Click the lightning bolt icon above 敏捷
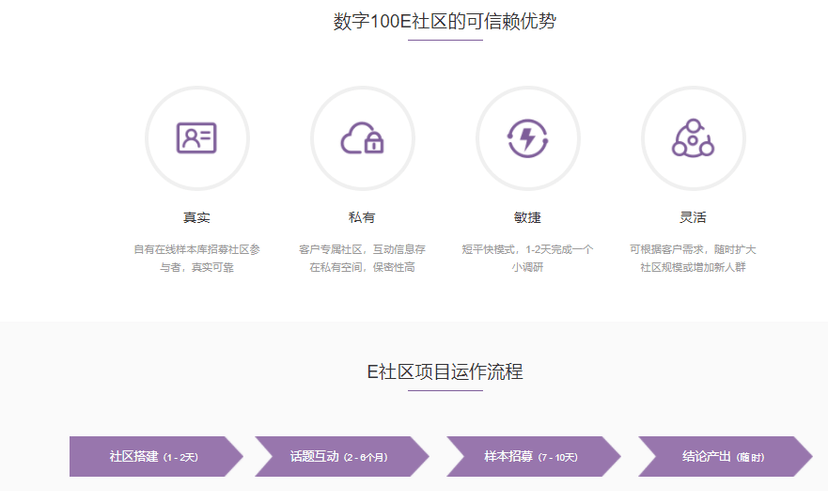 coord(528,138)
